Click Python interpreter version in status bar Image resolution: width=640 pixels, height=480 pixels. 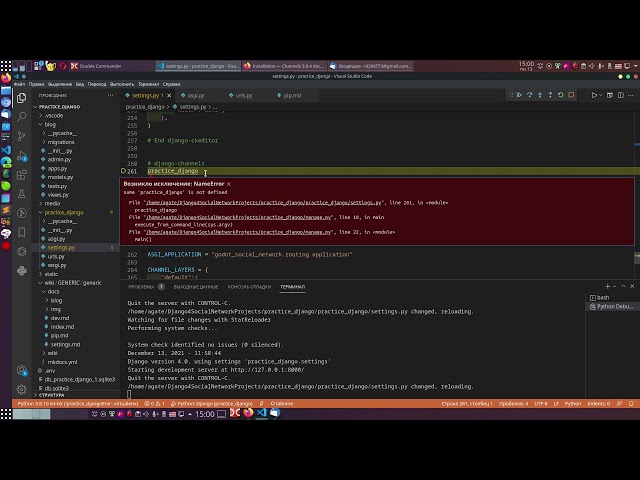tap(78, 404)
